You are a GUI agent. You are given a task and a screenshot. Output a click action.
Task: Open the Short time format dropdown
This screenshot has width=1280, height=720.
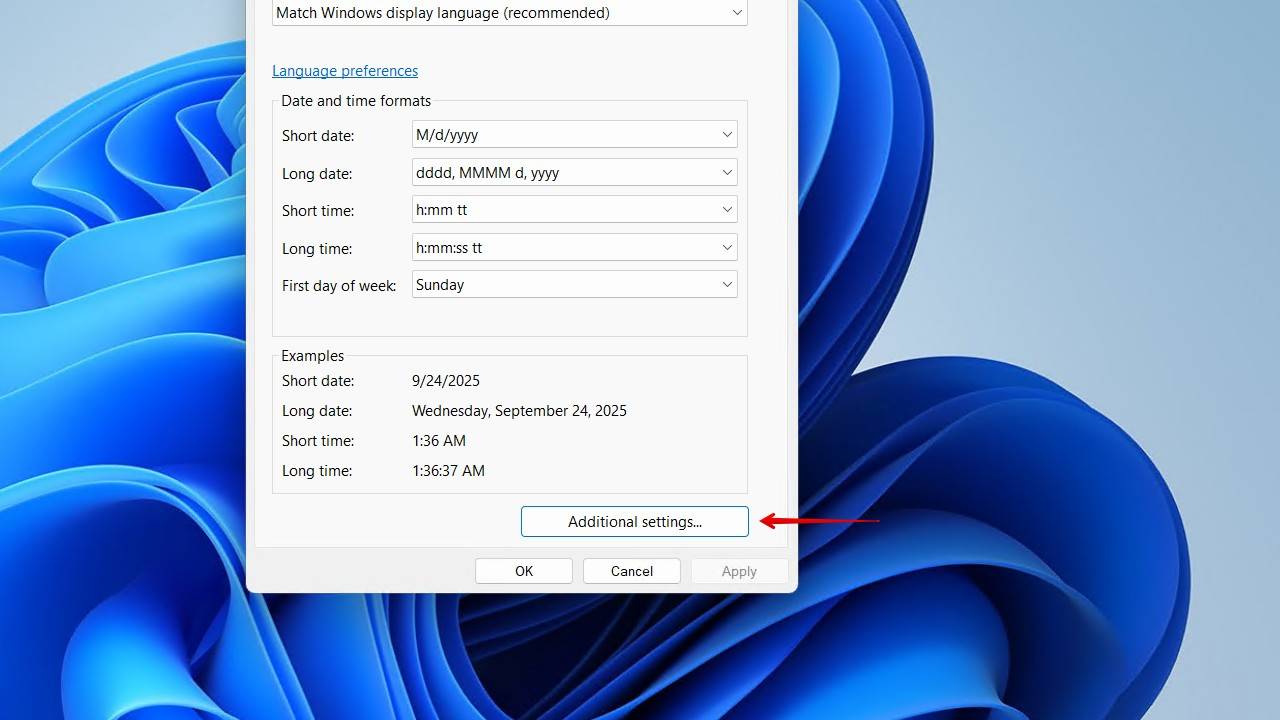(x=726, y=209)
